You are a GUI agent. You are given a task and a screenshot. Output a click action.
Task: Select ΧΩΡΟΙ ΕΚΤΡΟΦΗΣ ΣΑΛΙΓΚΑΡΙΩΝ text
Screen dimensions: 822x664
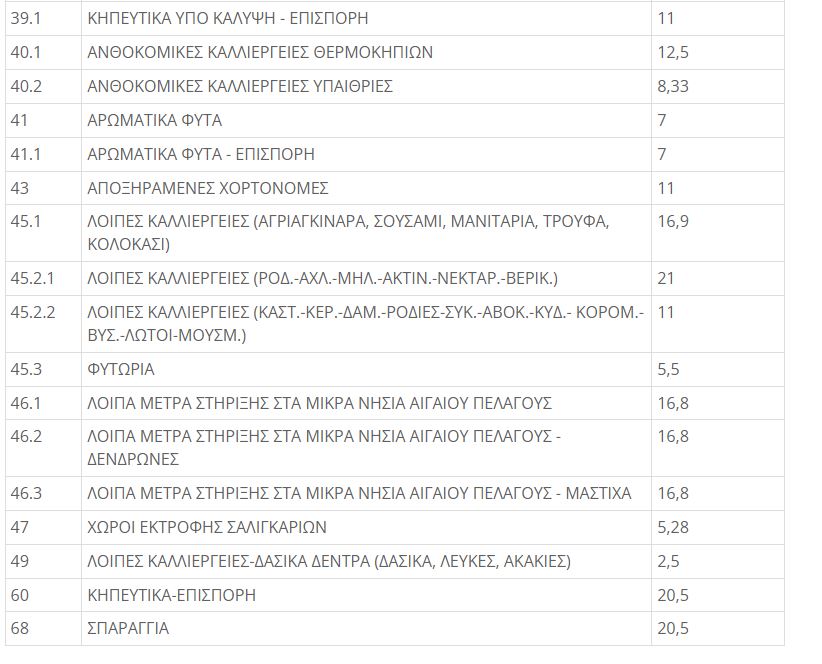click(x=207, y=527)
